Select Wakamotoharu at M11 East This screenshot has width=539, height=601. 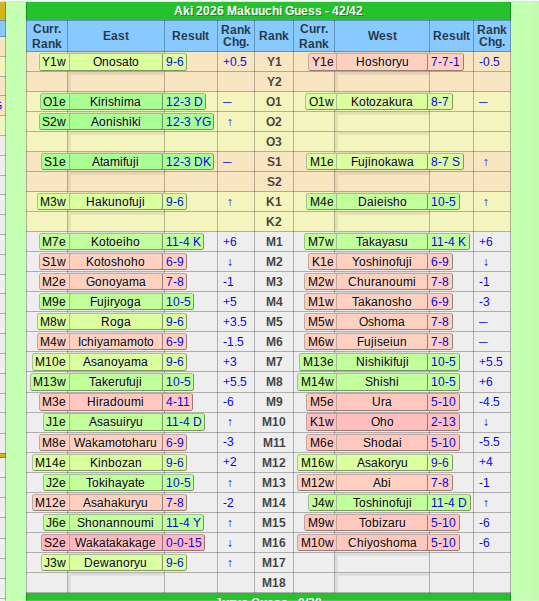pos(116,442)
